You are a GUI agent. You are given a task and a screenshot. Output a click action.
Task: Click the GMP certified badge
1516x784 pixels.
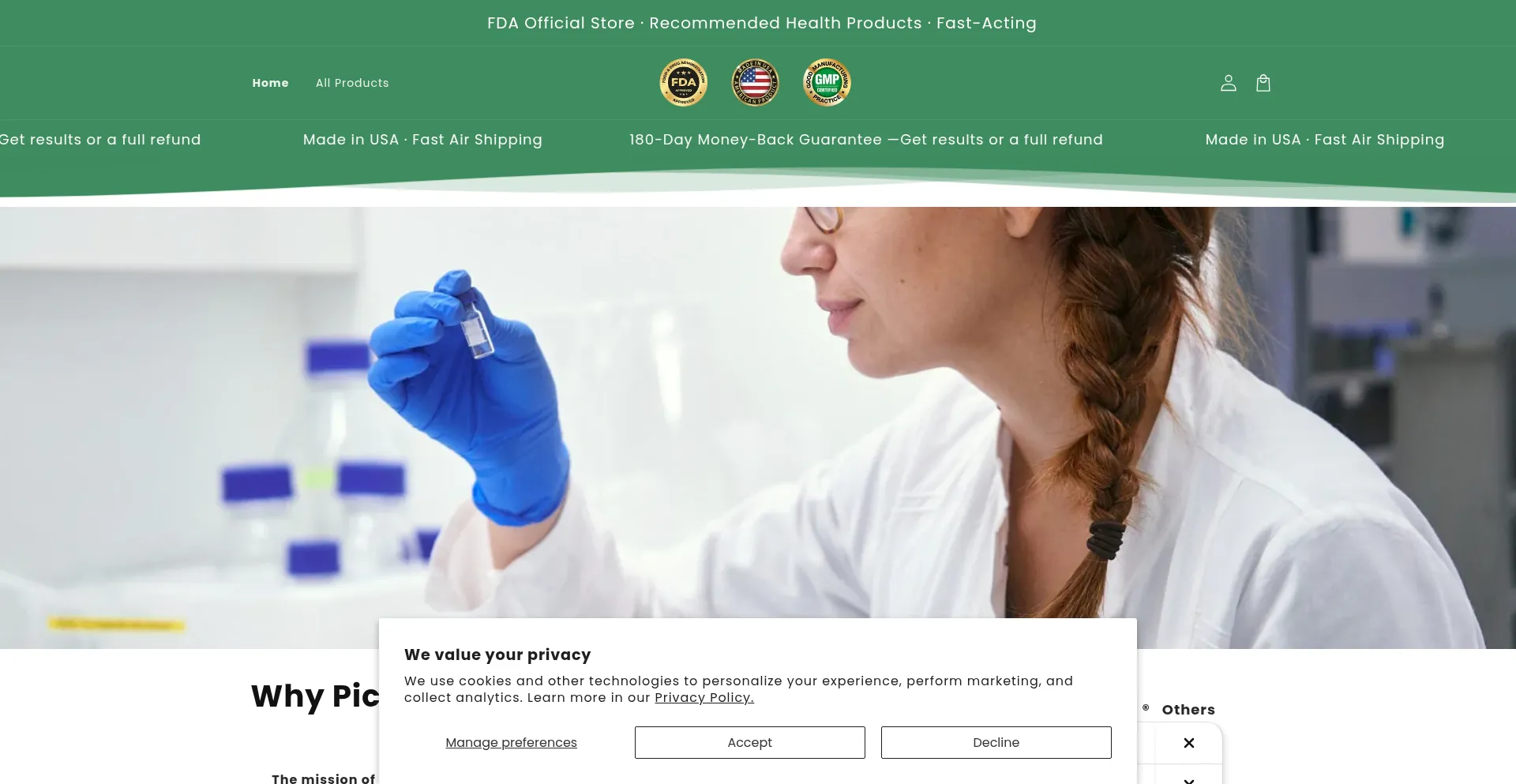coord(827,82)
